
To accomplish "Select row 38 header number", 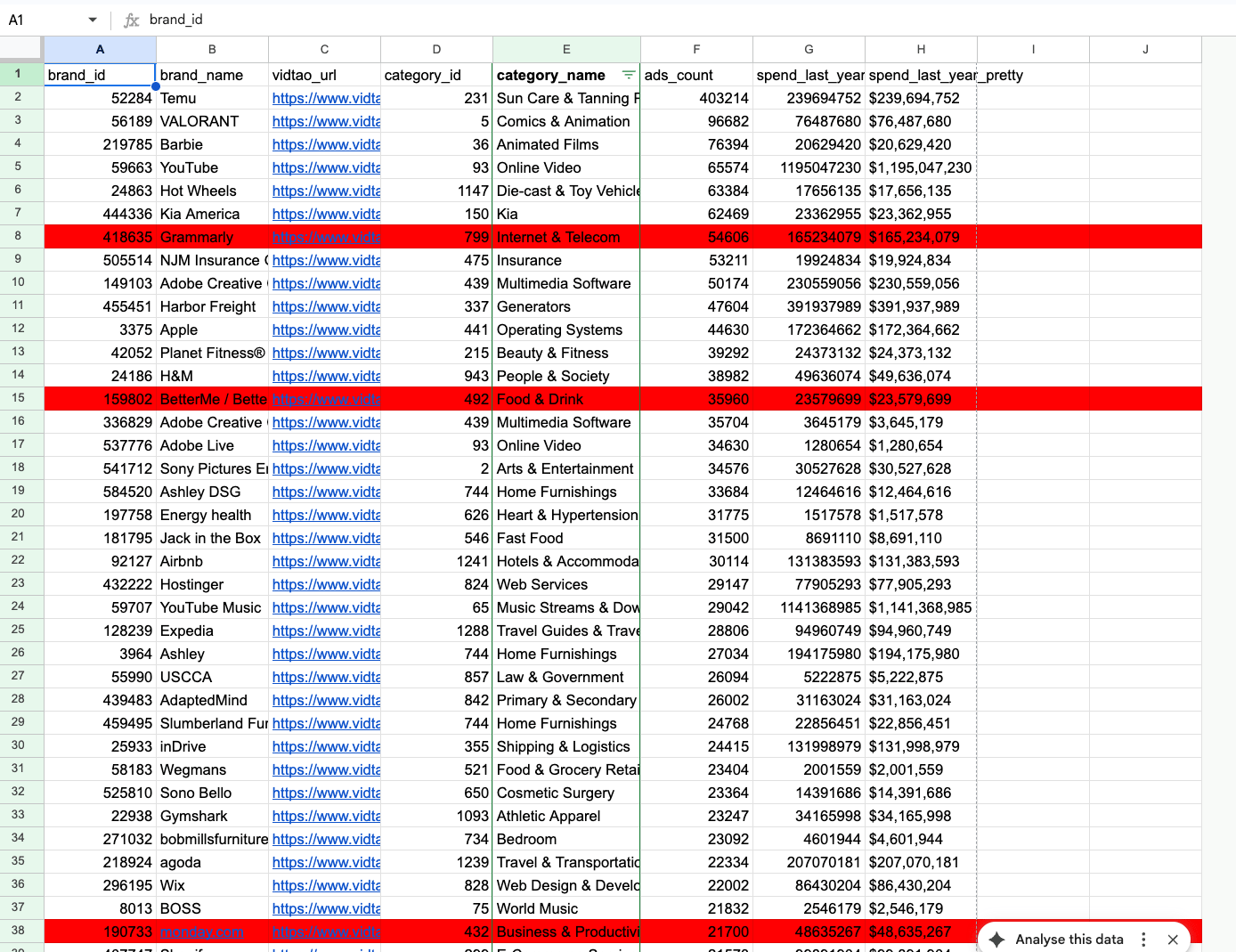I will point(21,931).
